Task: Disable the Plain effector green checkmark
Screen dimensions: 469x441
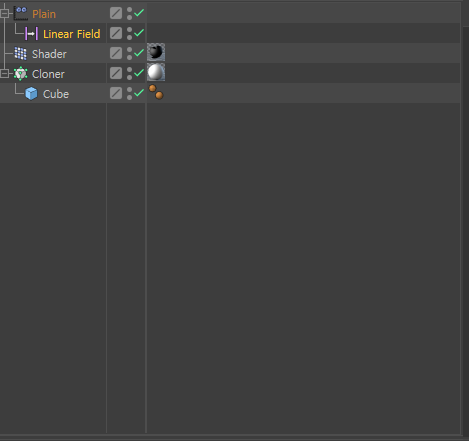Action: [x=139, y=13]
